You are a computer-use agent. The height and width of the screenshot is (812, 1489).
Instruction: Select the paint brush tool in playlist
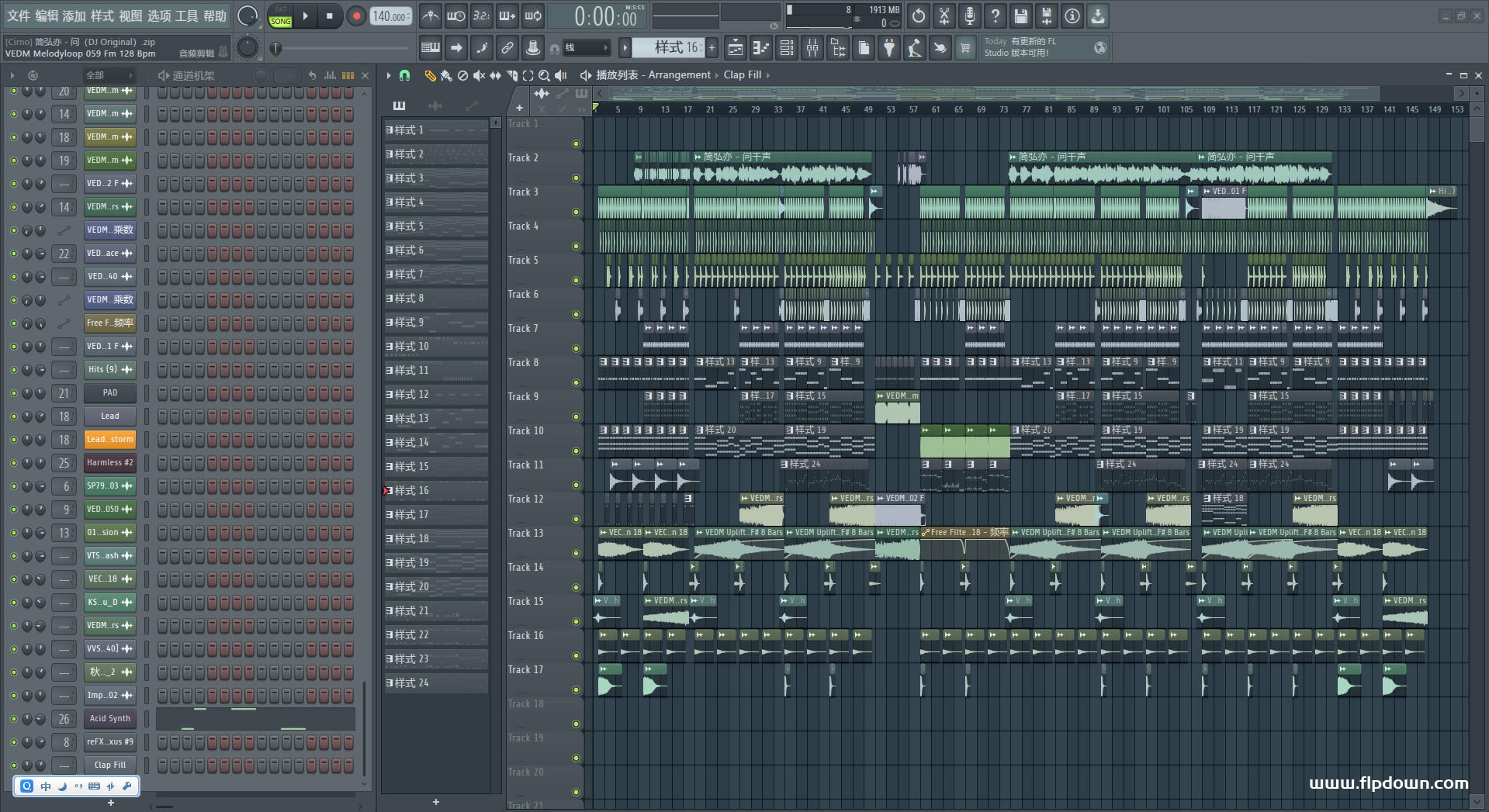coord(446,75)
